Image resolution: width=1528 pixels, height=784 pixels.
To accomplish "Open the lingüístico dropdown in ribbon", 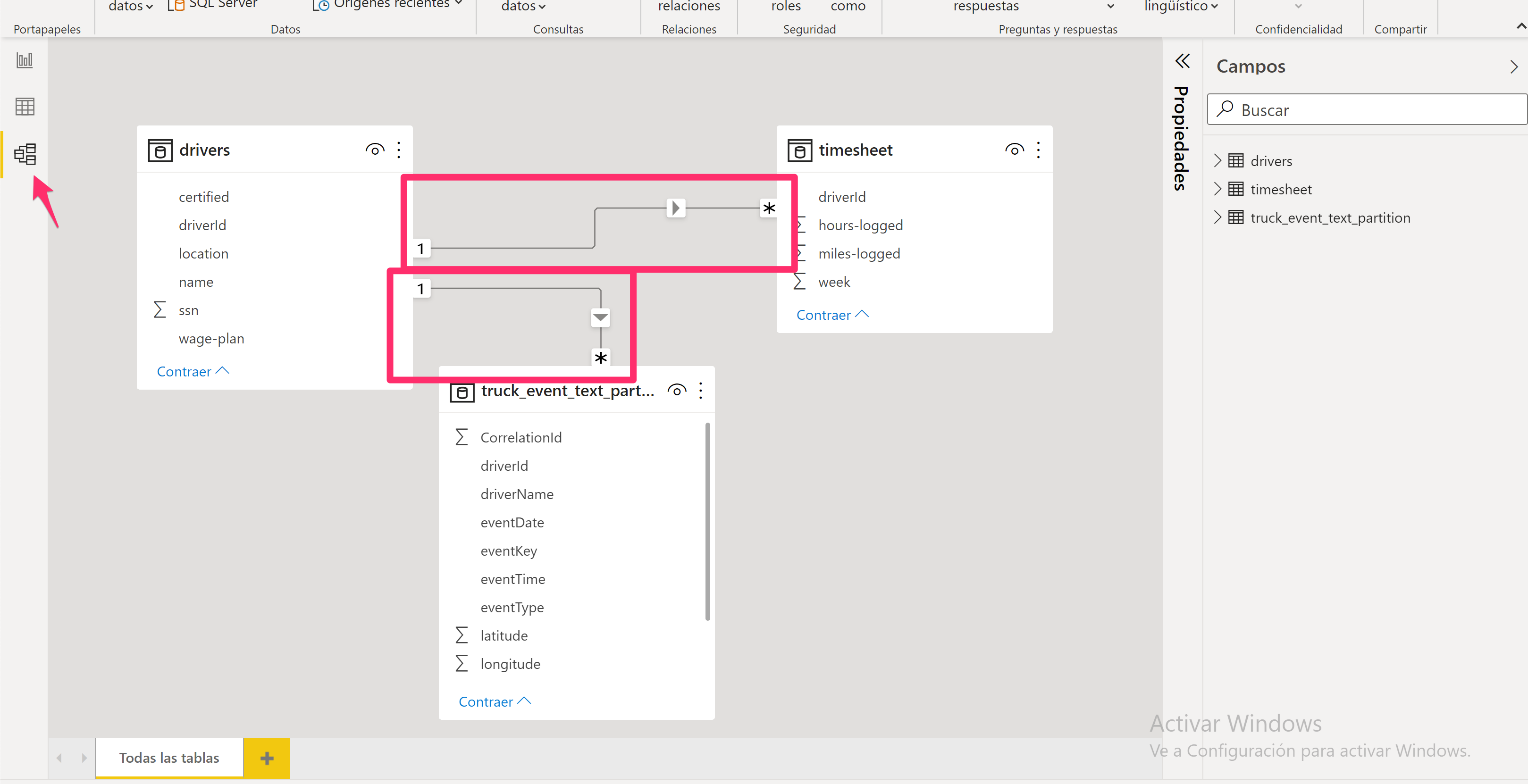I will (1181, 6).
